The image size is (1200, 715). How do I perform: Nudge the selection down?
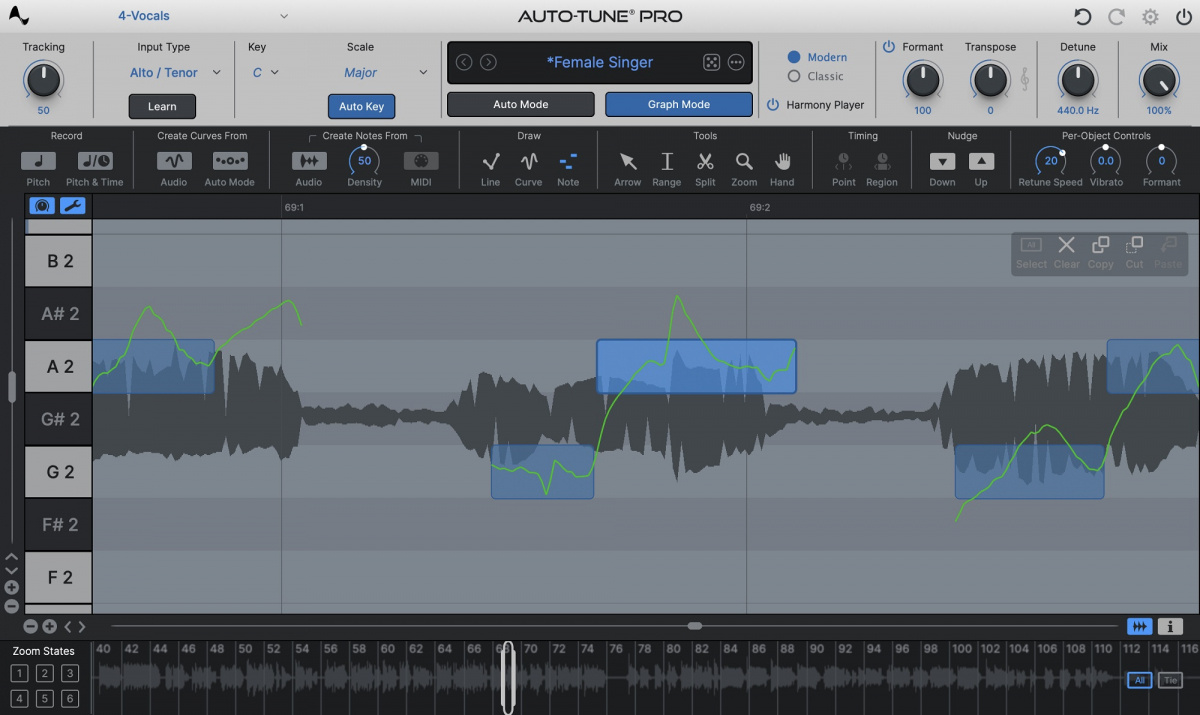click(x=942, y=162)
